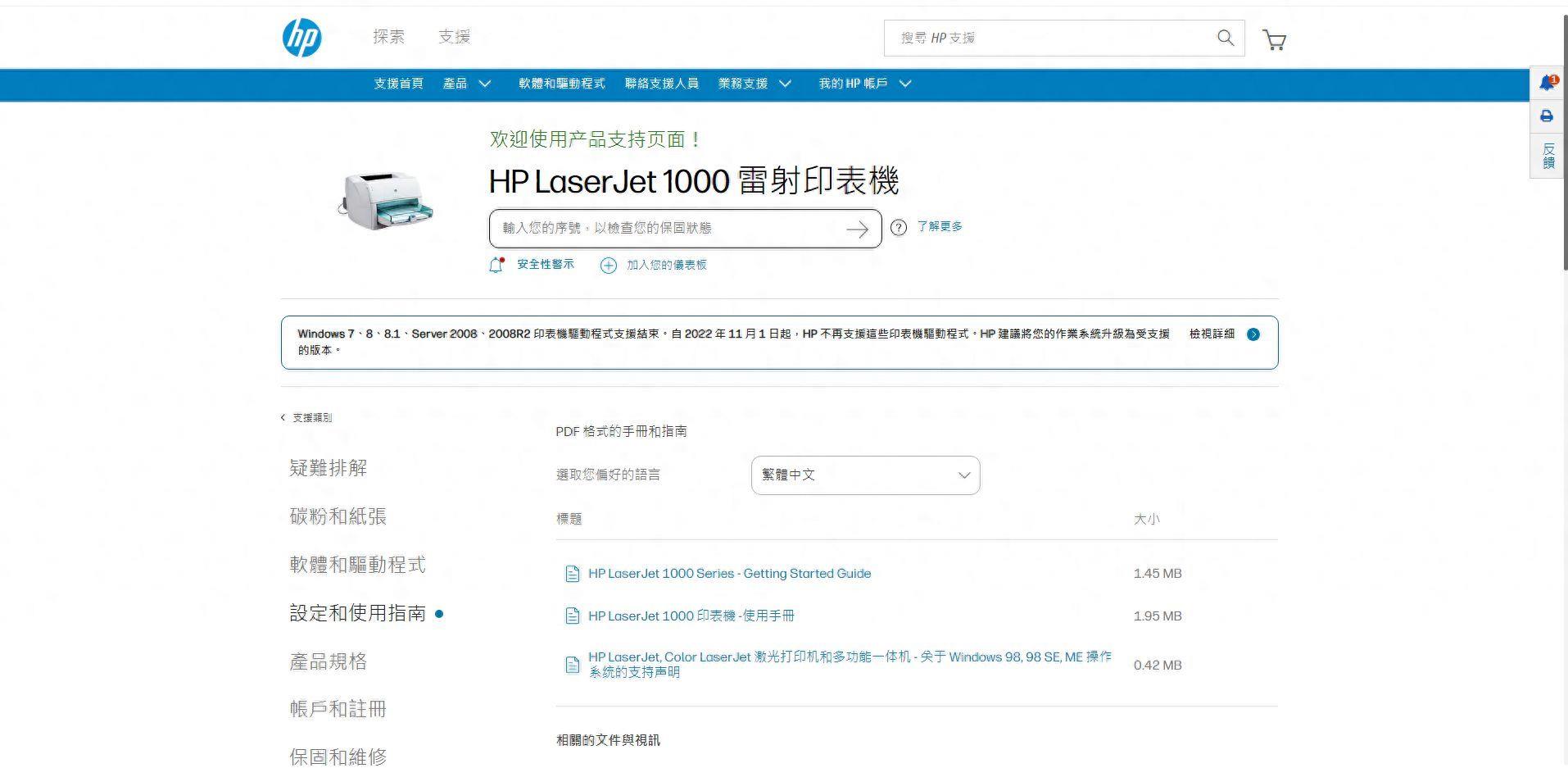Expand the 產品 menu chevron
Image resolution: width=1568 pixels, height=768 pixels.
point(485,84)
